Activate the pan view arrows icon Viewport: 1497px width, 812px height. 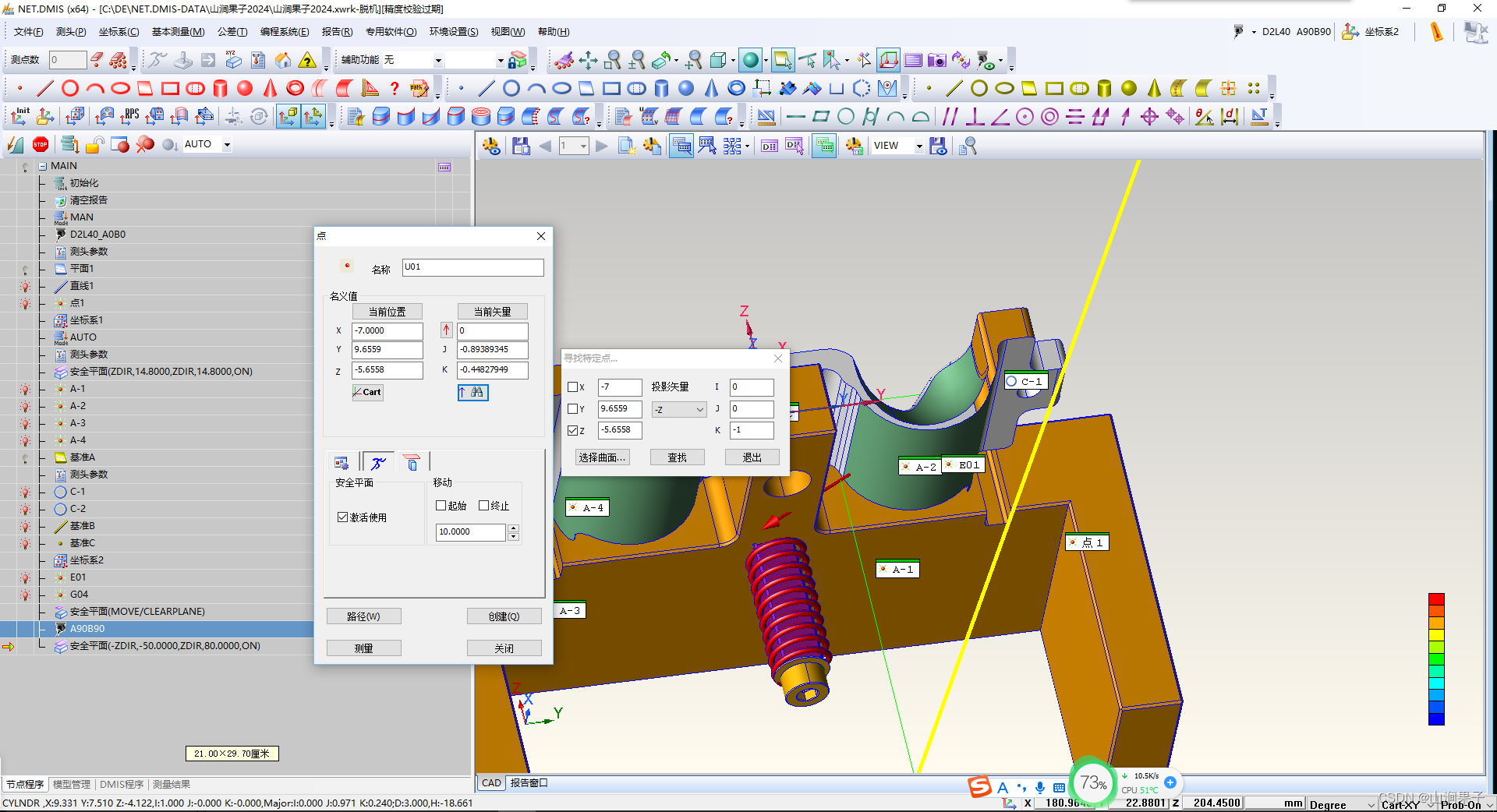tap(588, 60)
